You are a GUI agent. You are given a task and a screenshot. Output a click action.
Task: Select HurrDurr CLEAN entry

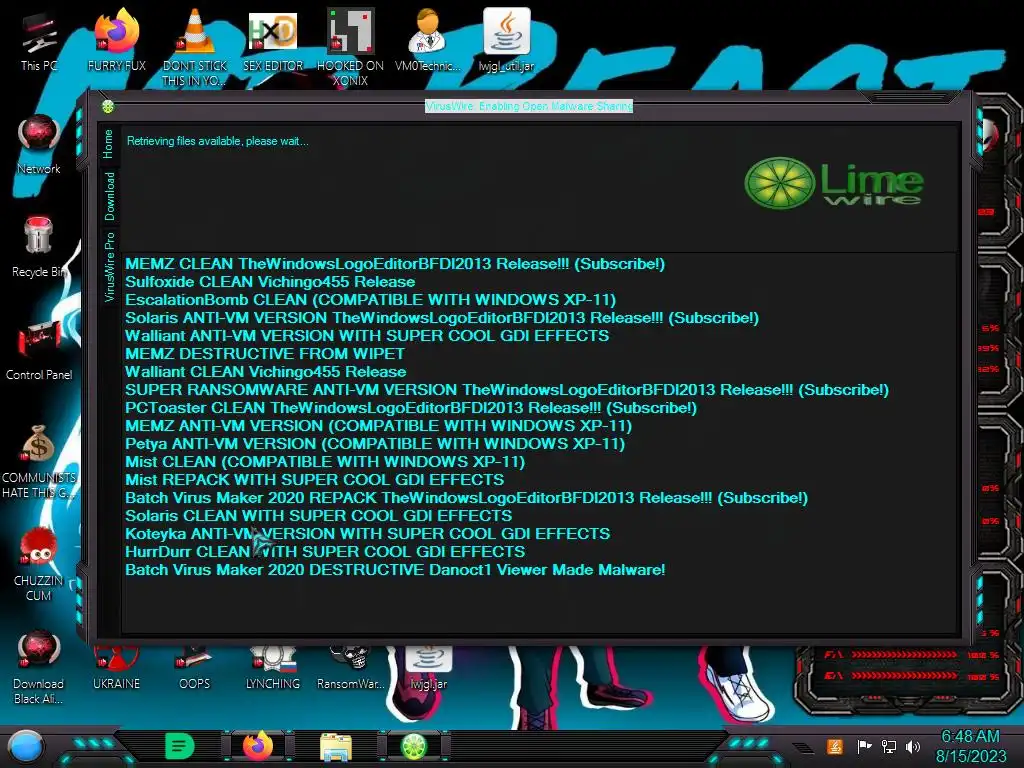(x=325, y=551)
